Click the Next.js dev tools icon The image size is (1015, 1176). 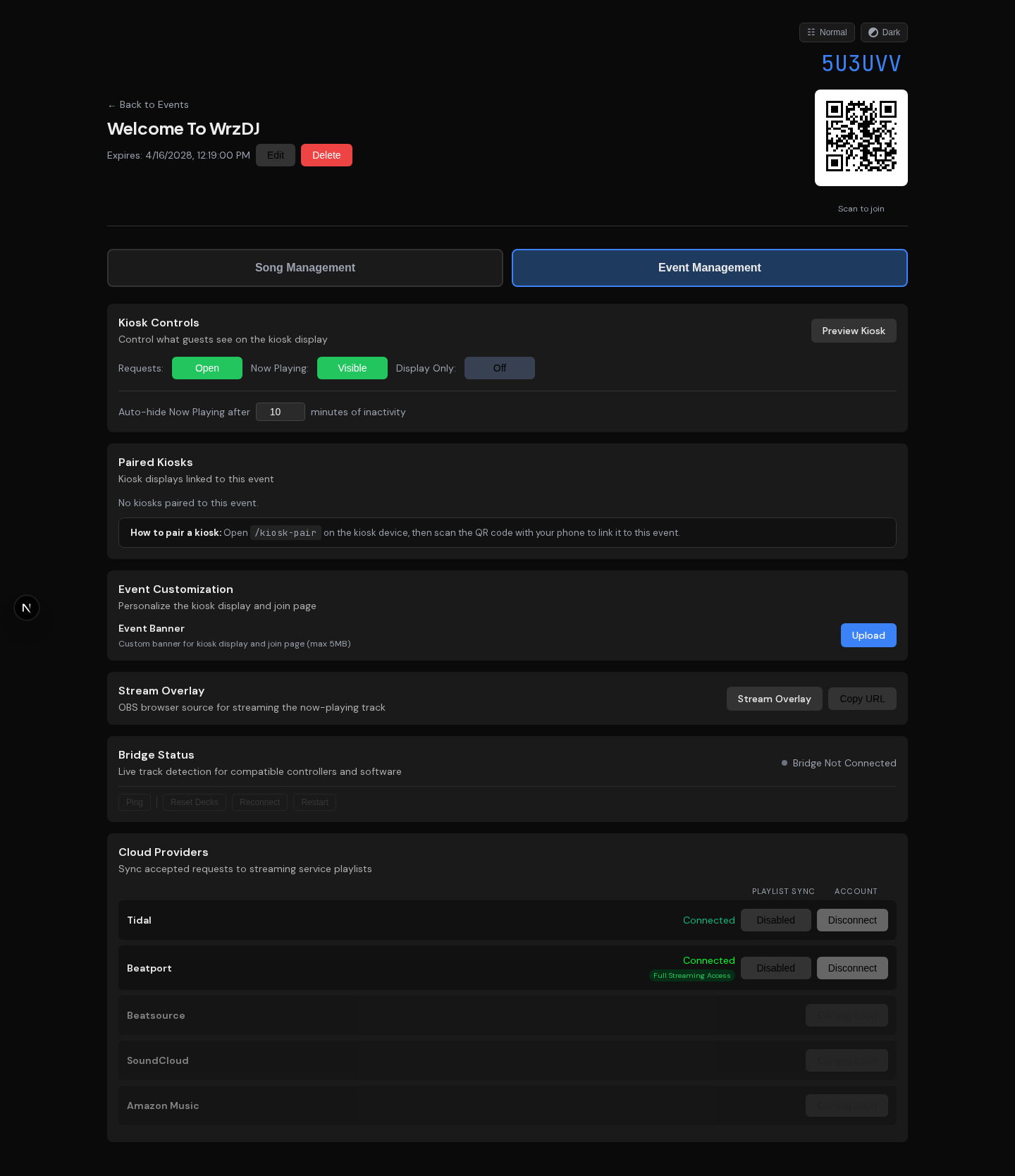click(x=27, y=608)
